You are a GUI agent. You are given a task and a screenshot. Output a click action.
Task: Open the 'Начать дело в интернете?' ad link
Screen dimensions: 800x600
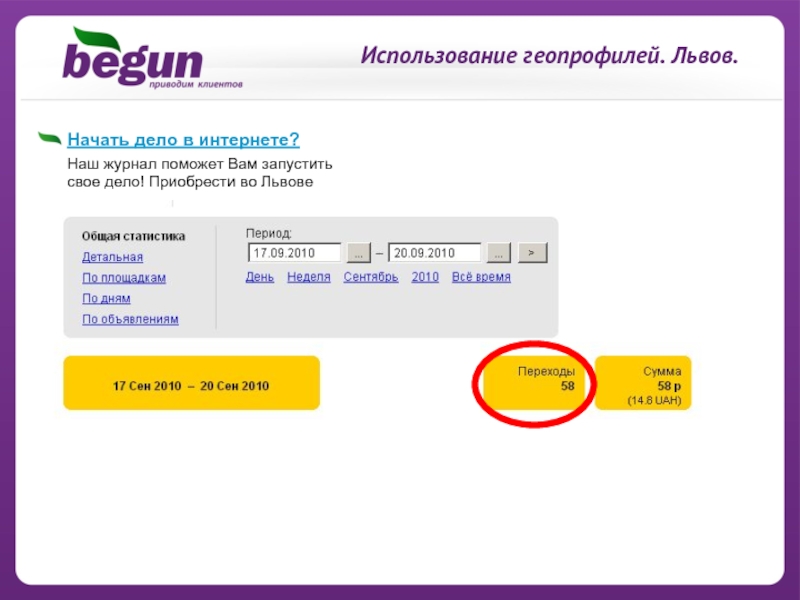183,140
